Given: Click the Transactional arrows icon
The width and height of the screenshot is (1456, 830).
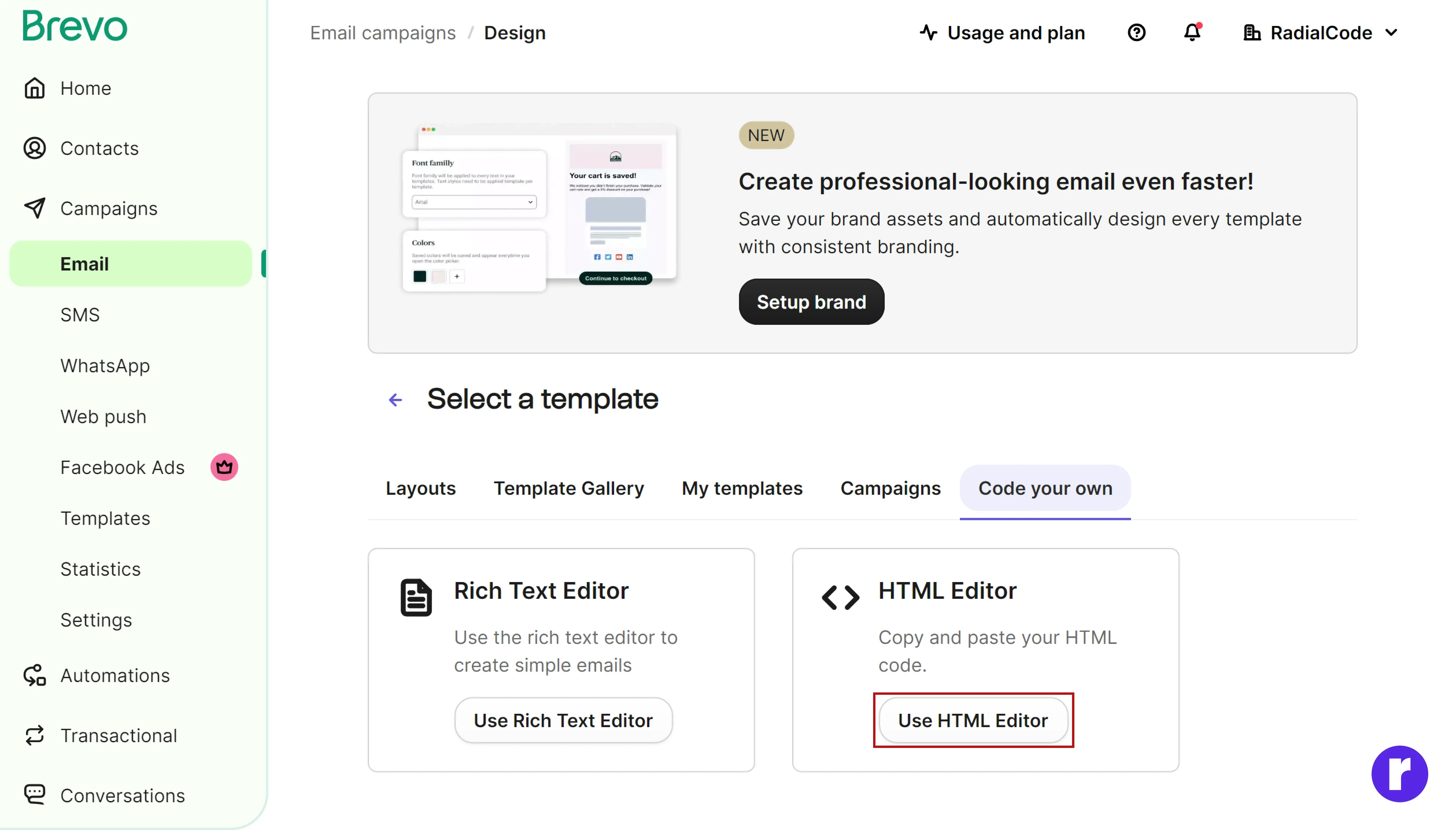Looking at the screenshot, I should [x=35, y=735].
